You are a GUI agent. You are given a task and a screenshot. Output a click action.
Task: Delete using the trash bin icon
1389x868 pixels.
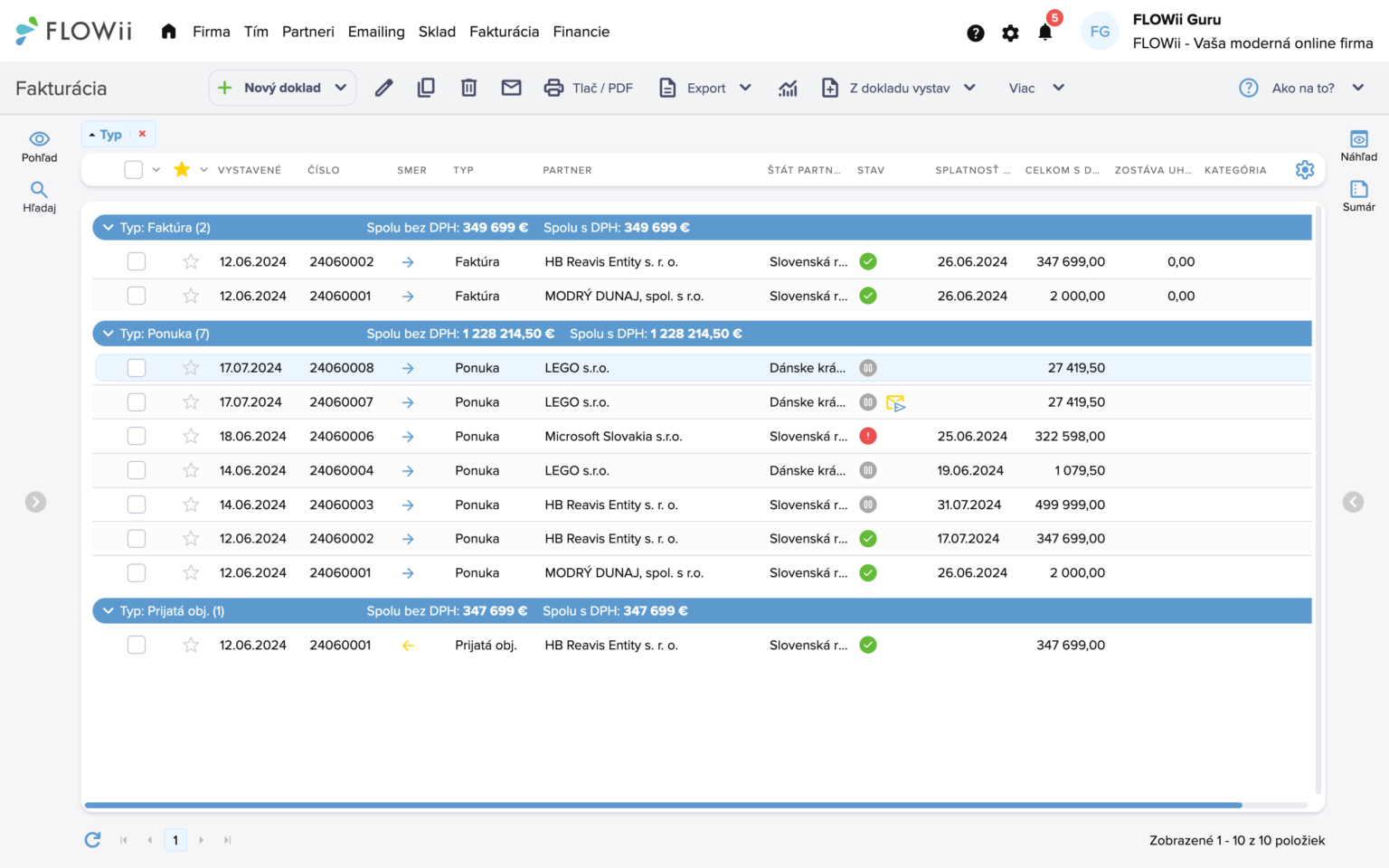[x=468, y=88]
